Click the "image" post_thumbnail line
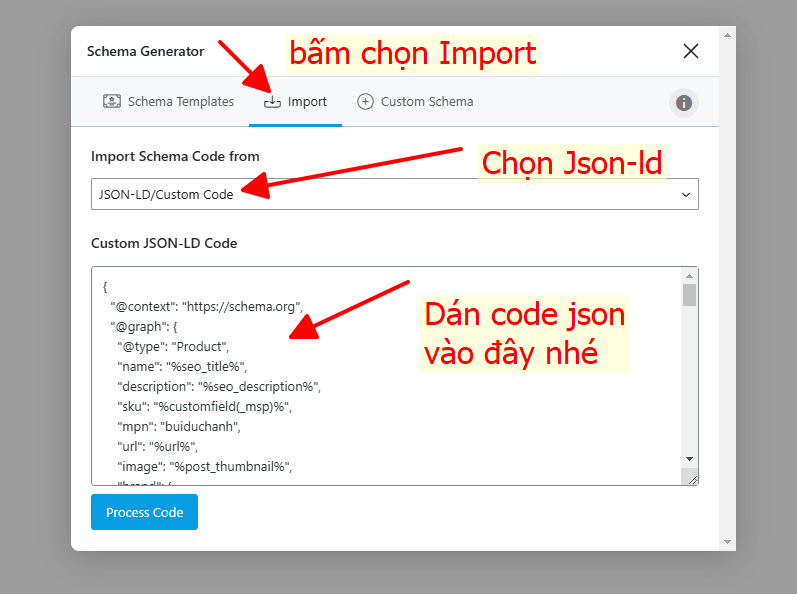This screenshot has width=797, height=594. coord(205,466)
